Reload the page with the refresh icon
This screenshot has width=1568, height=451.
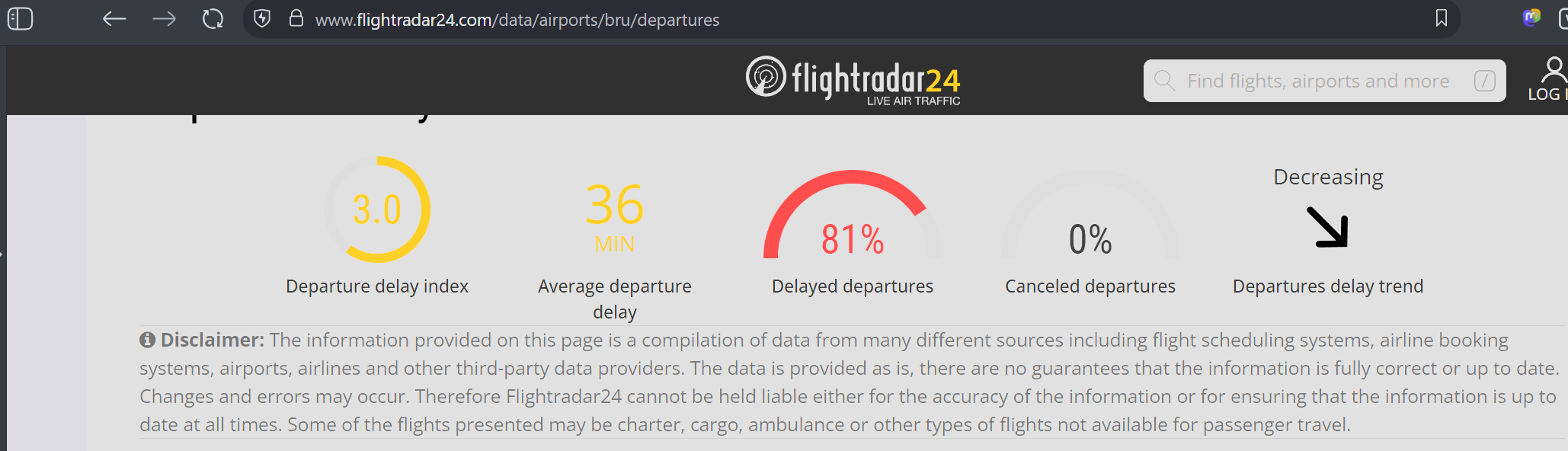point(213,19)
